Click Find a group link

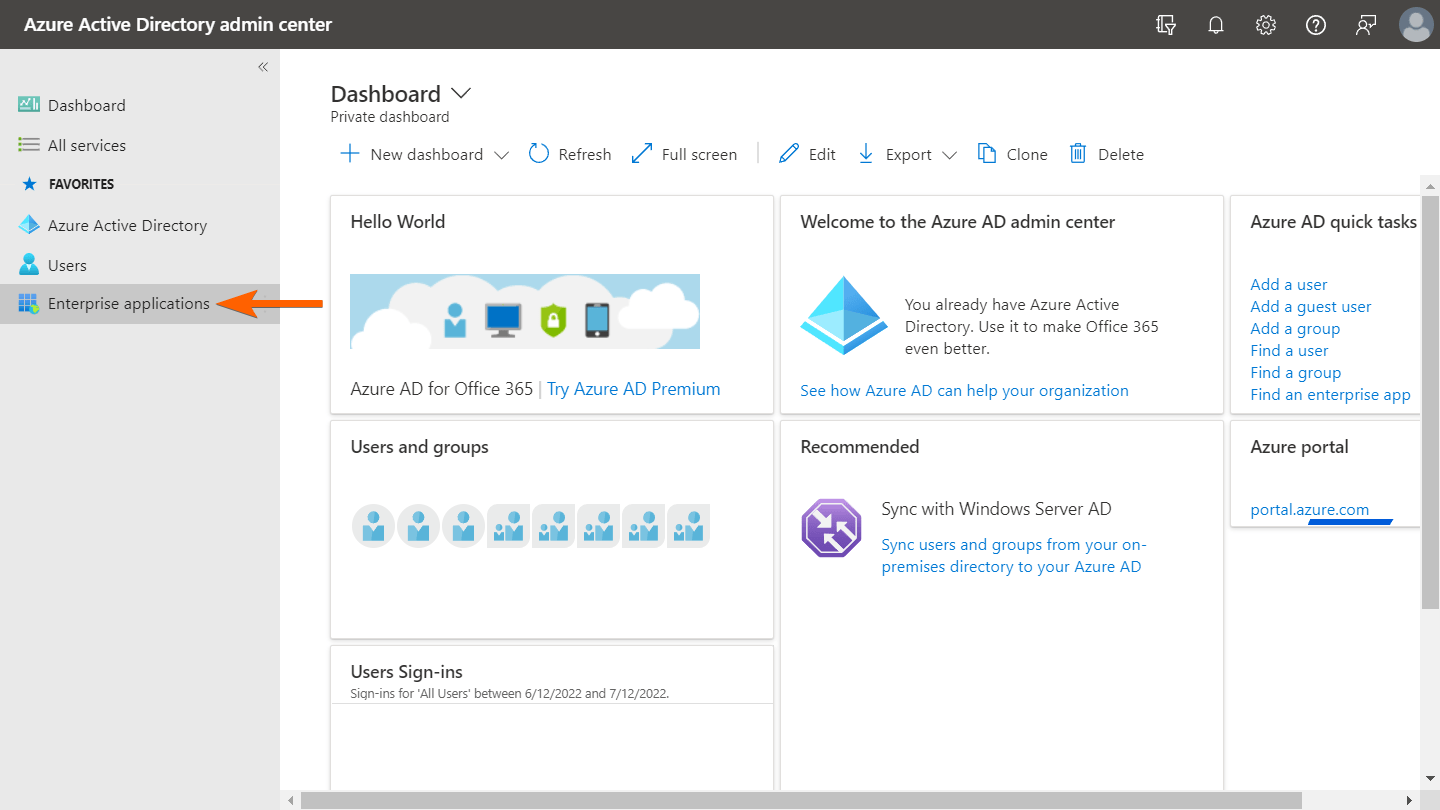[x=1296, y=372]
